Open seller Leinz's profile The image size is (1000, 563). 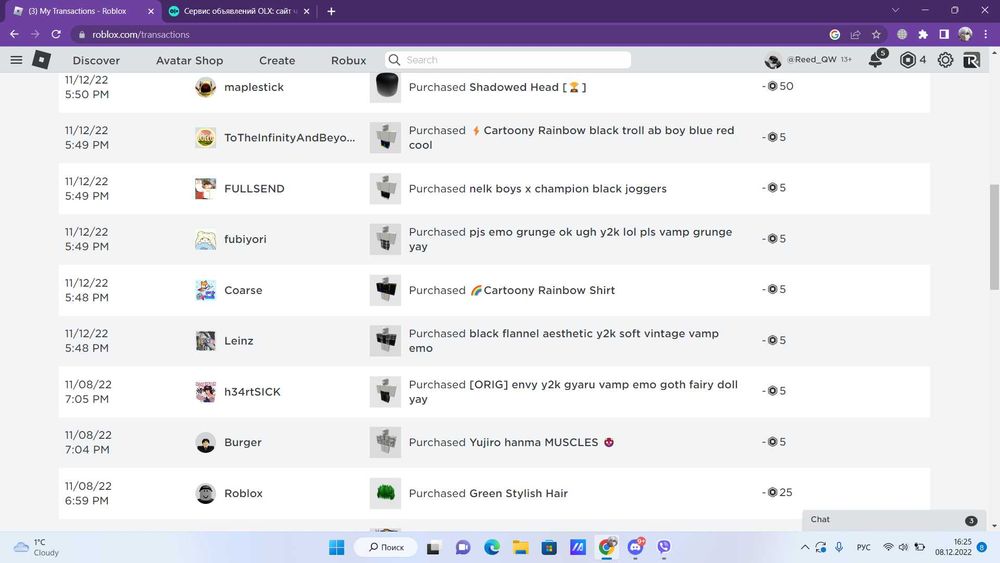coord(239,340)
